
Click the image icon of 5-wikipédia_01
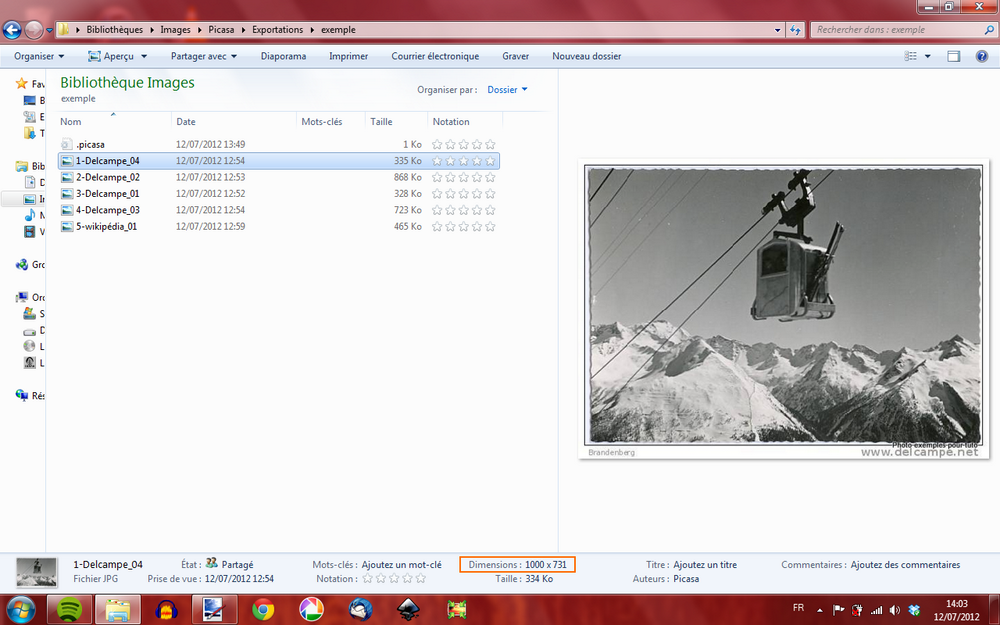click(x=67, y=226)
